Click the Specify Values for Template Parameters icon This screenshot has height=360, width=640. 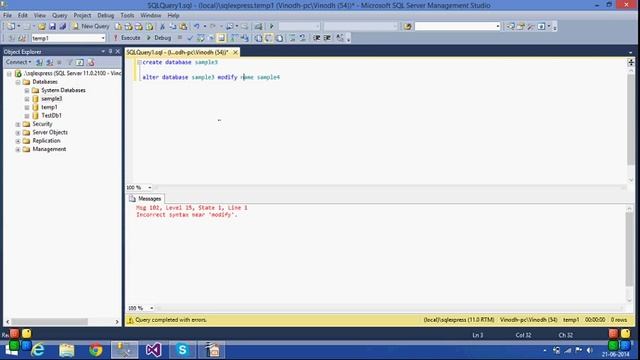point(340,38)
